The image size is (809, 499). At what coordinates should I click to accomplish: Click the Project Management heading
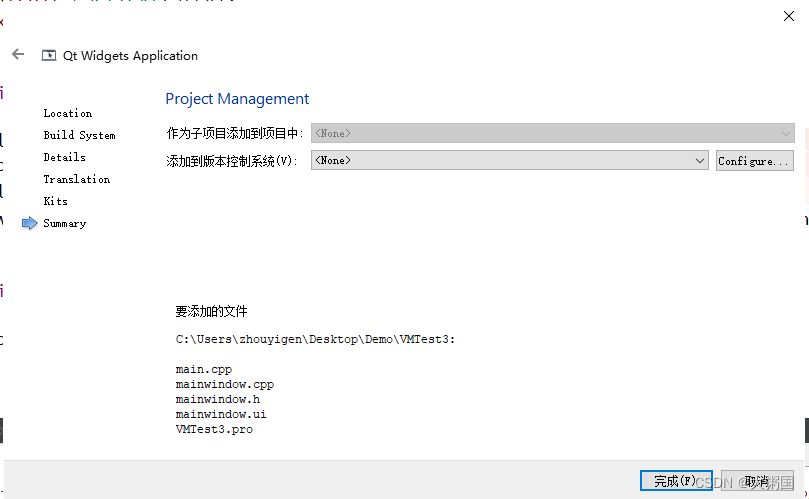click(x=237, y=99)
